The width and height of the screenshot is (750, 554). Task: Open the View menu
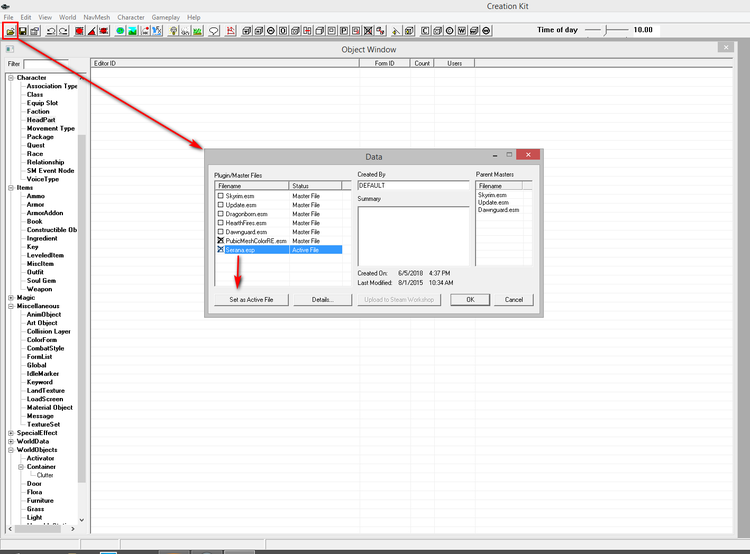(x=45, y=17)
